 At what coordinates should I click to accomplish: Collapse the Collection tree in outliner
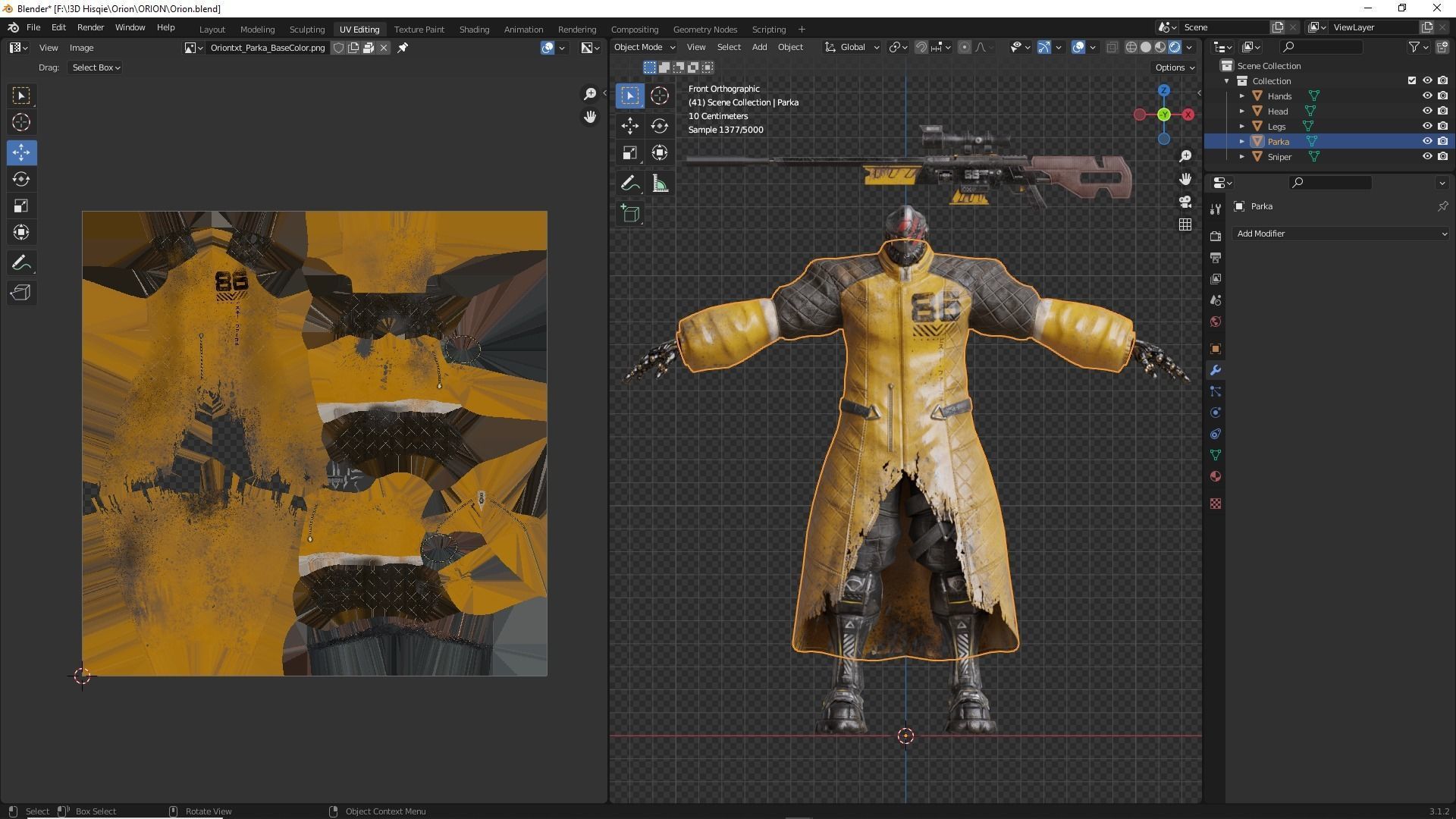click(x=1226, y=81)
